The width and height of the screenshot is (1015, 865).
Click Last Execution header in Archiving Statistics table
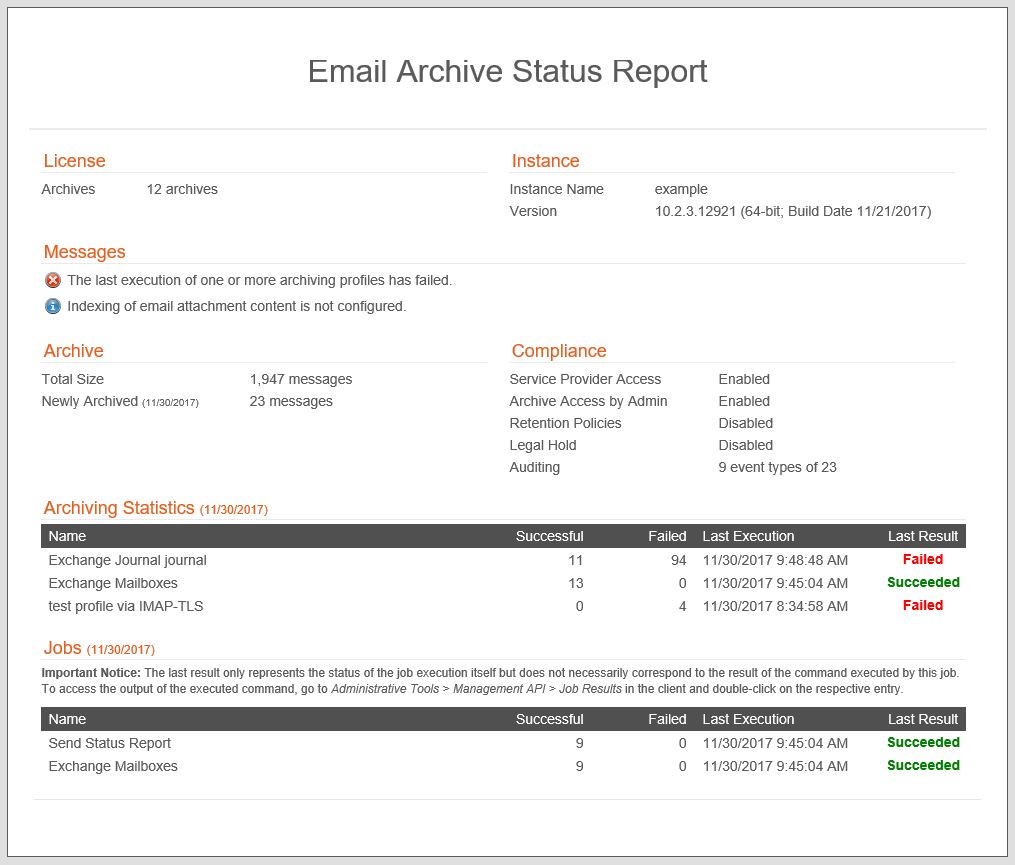pos(748,536)
